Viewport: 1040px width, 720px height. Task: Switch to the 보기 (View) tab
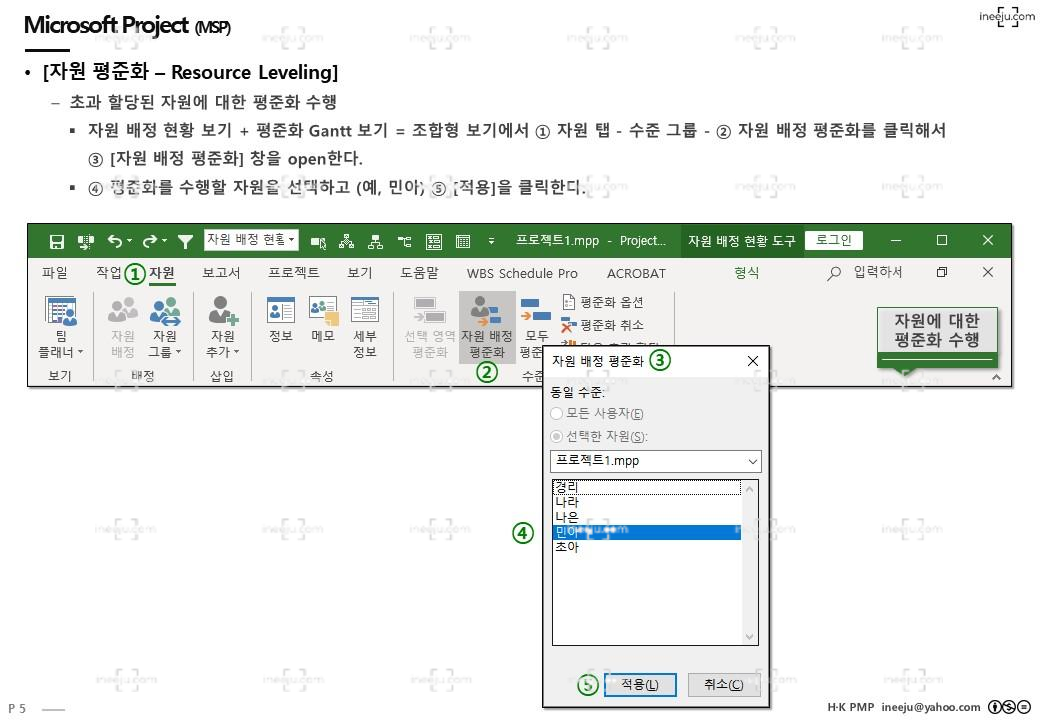[360, 273]
